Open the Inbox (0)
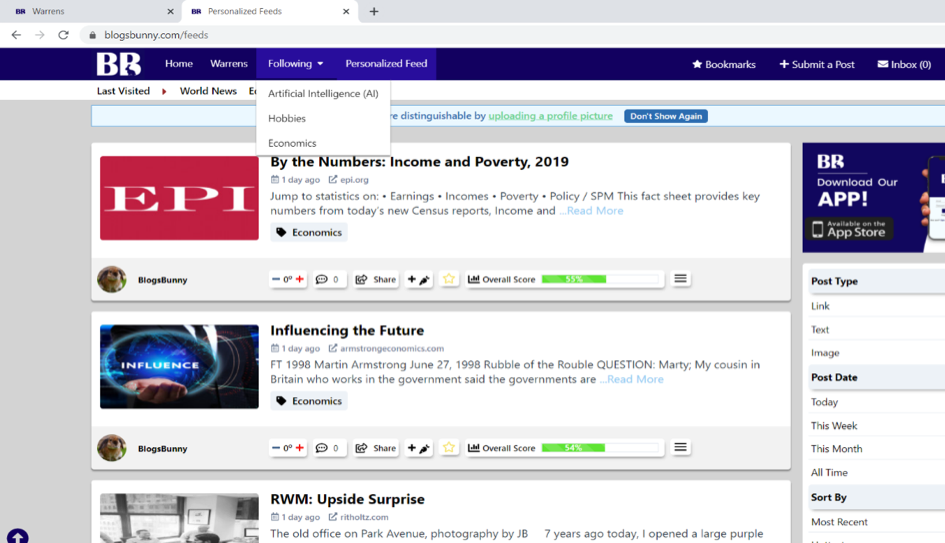Viewport: 945px width, 543px height. point(904,64)
